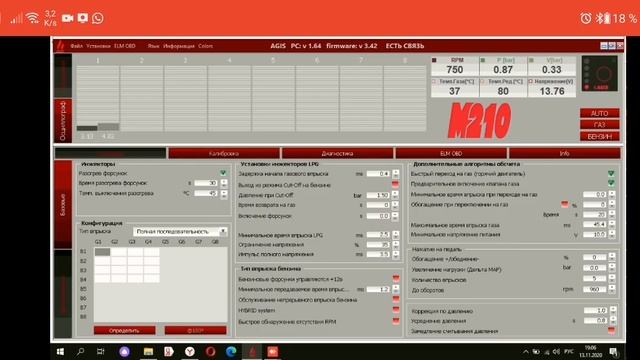Switch to БЕНЗИН fuel mode
640x360 pixels.
[600, 136]
